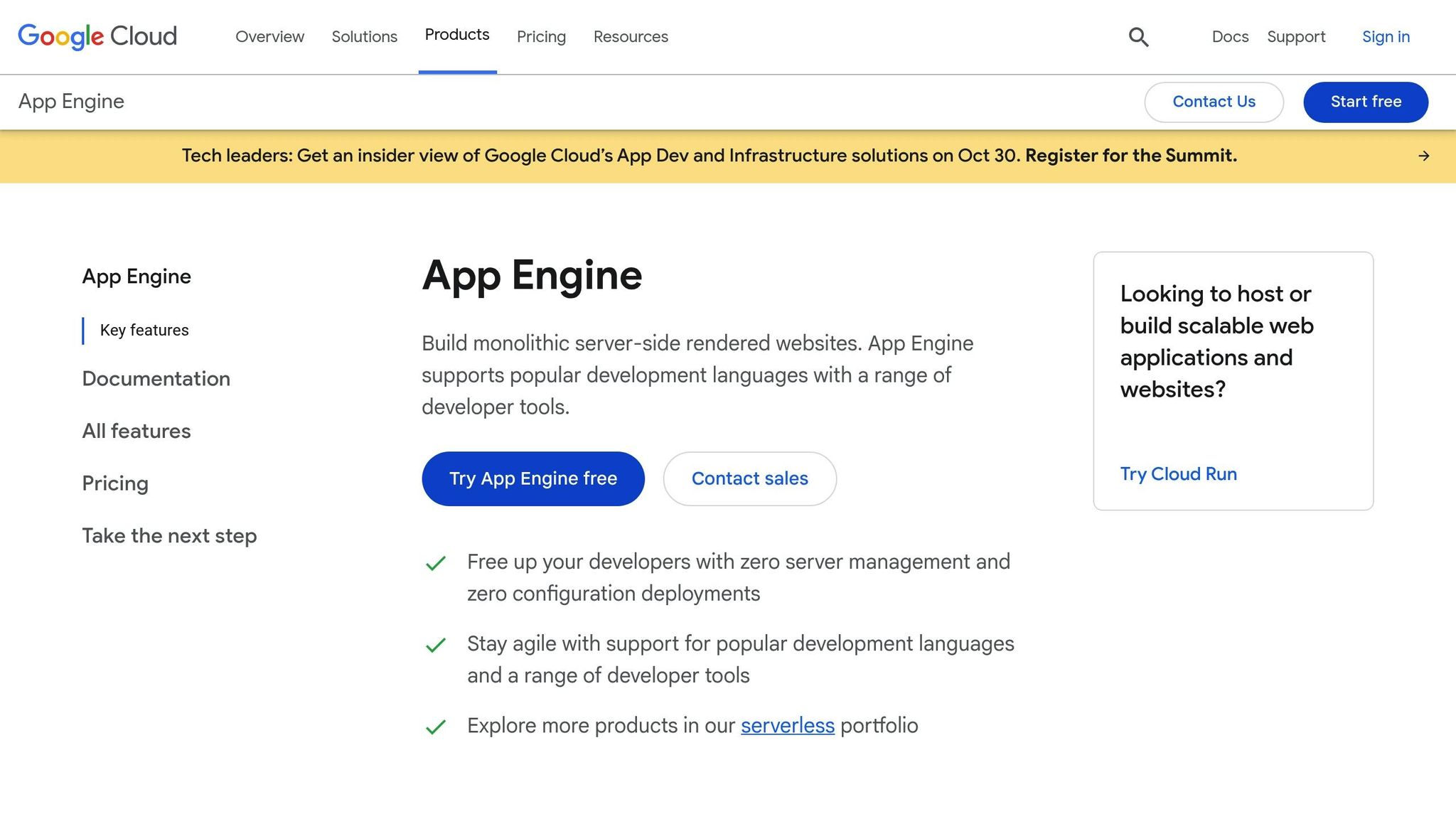The width and height of the screenshot is (1456, 819).
Task: Click Sign in
Action: 1386,36
